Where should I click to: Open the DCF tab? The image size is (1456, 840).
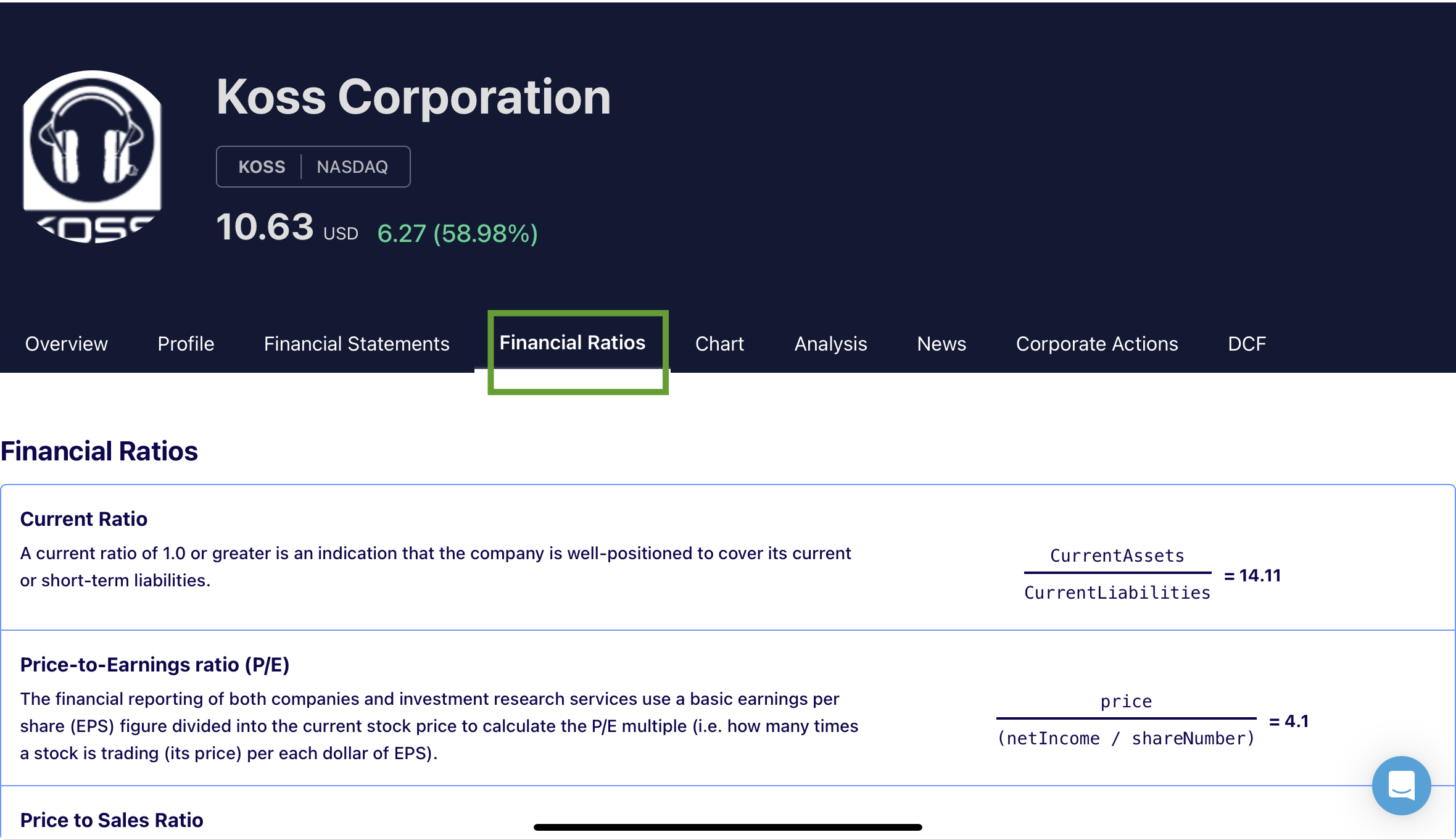click(x=1247, y=344)
